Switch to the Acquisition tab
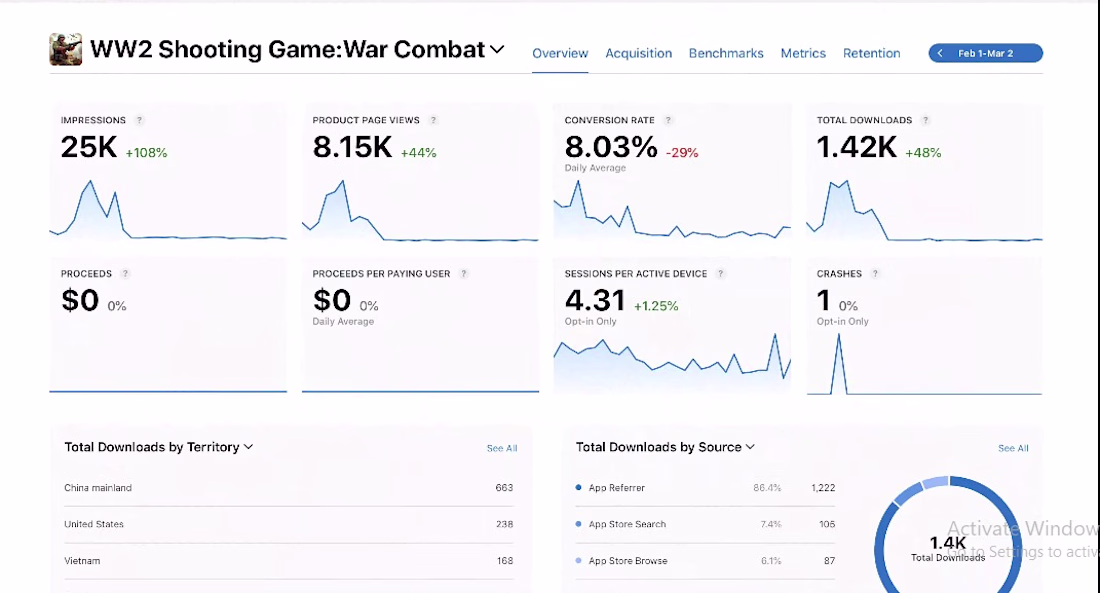This screenshot has width=1100, height=593. coord(638,53)
